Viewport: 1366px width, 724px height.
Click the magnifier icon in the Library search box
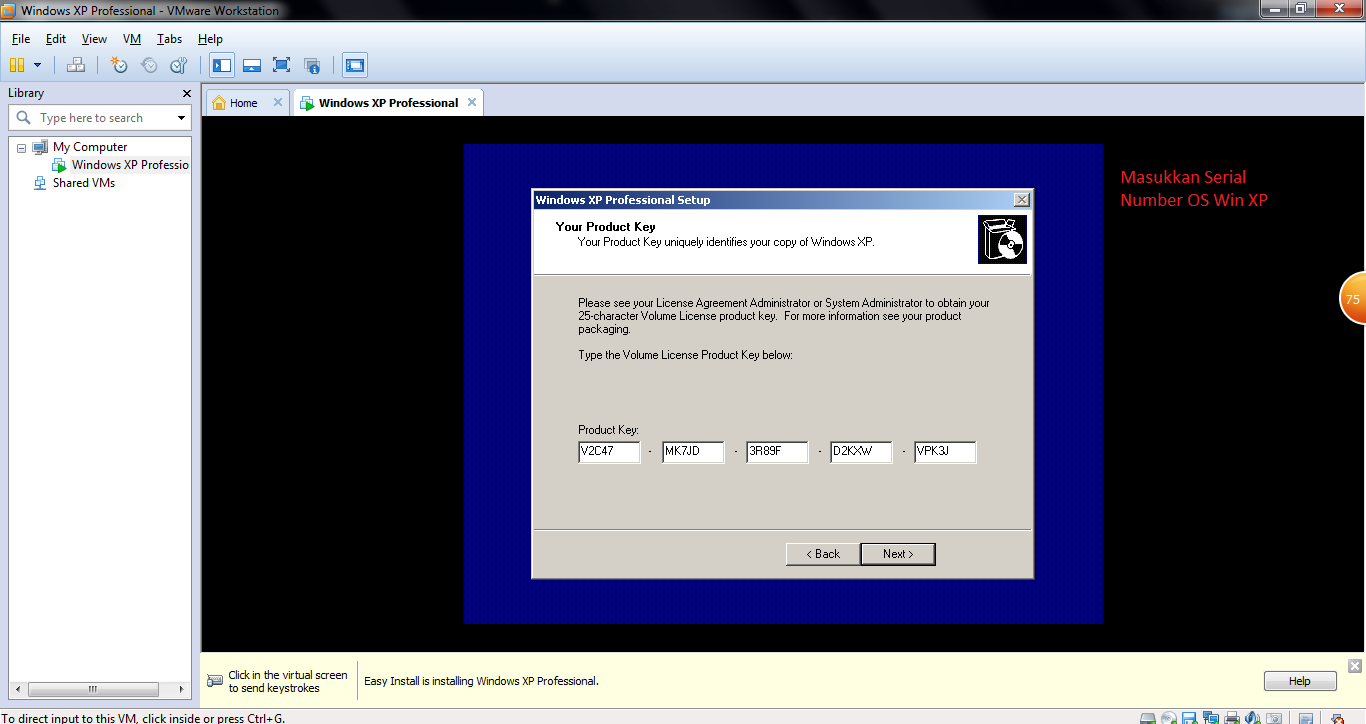pyautogui.click(x=24, y=118)
